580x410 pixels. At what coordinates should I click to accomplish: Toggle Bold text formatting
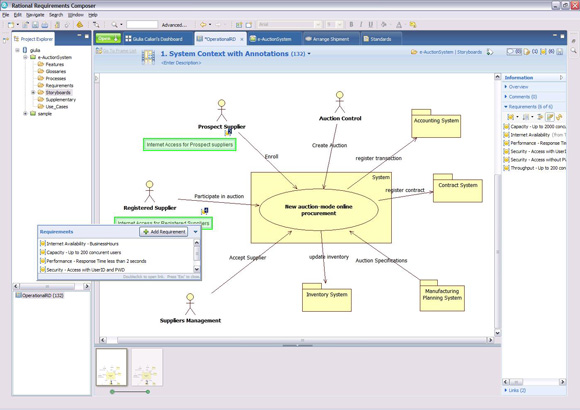[351, 25]
